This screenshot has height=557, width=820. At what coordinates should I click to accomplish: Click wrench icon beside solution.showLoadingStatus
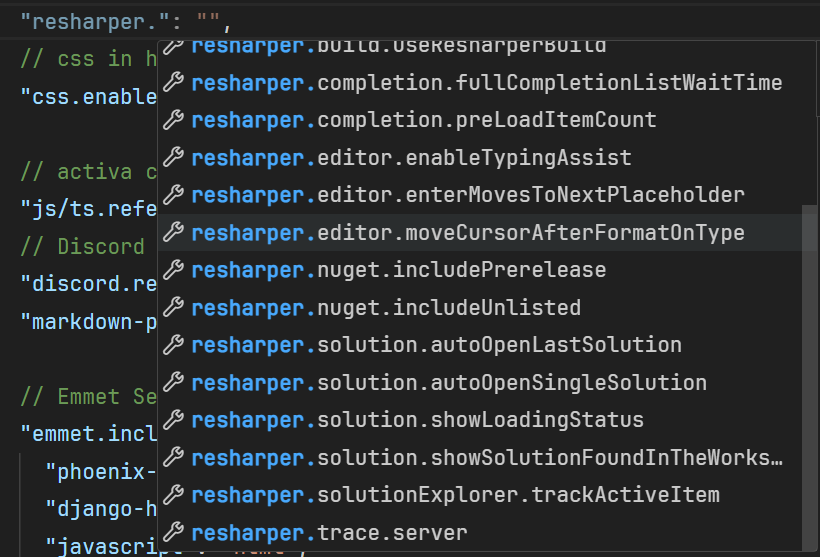[173, 419]
